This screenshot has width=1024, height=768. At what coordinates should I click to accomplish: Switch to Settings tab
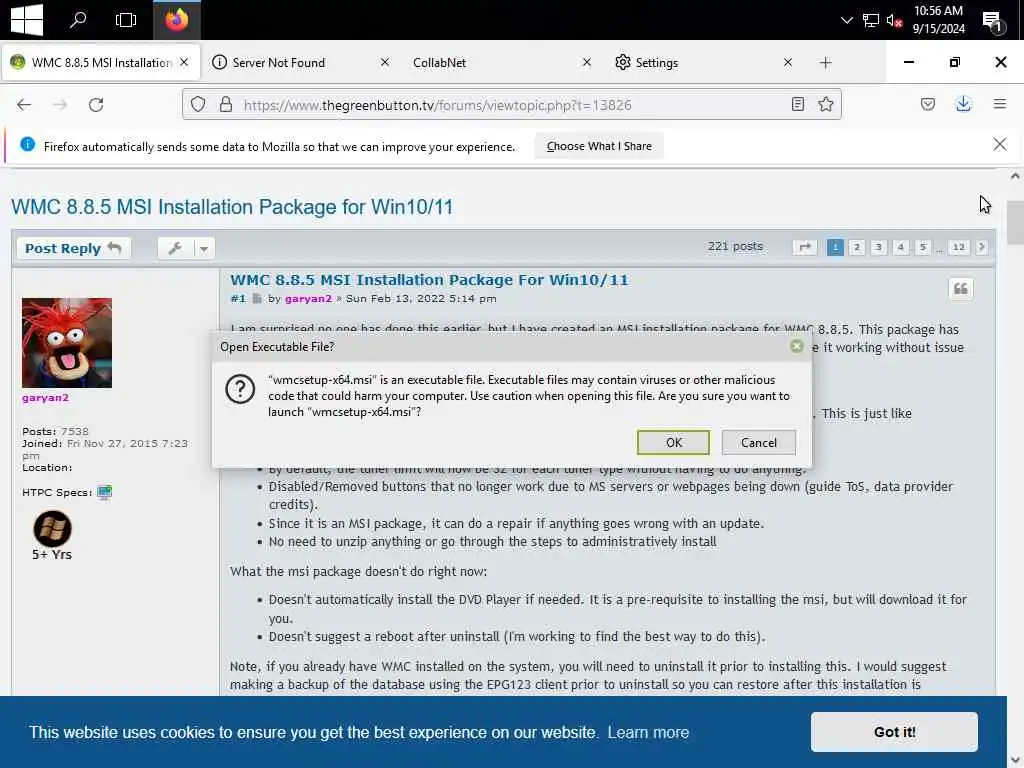pyautogui.click(x=656, y=63)
